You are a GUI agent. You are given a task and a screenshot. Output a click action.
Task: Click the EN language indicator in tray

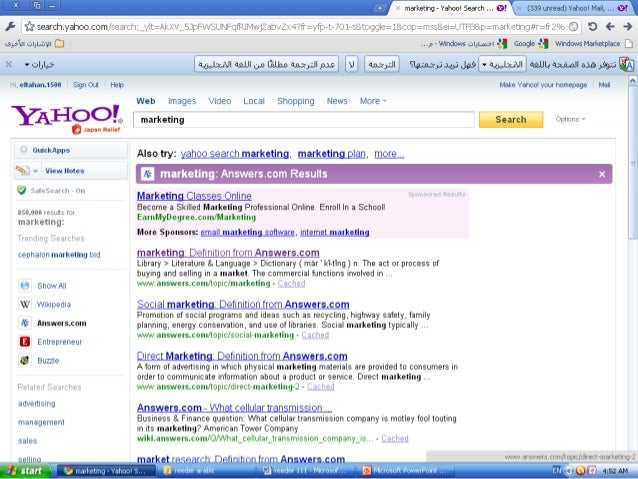(x=557, y=470)
